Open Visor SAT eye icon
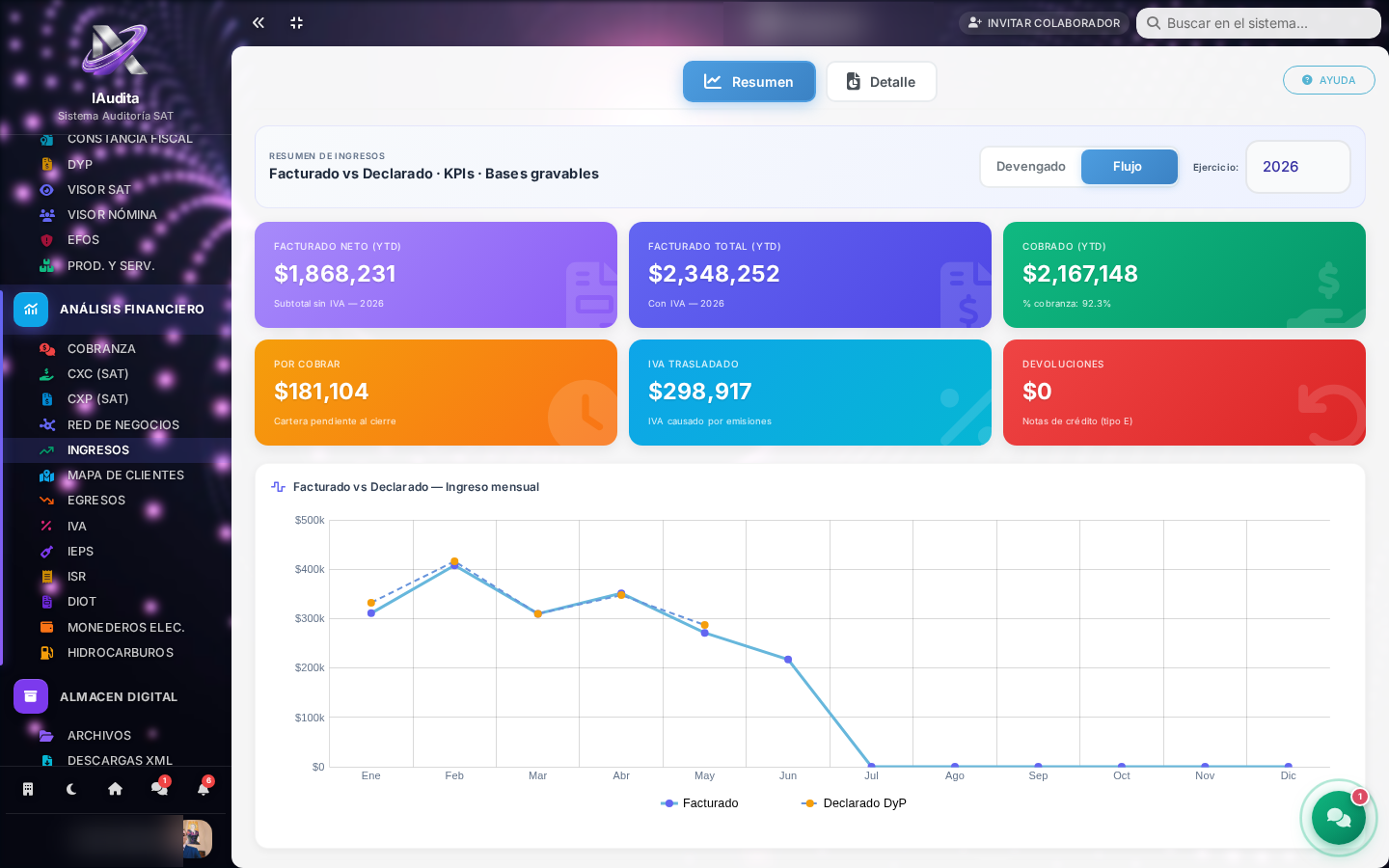The width and height of the screenshot is (1389, 868). pos(46,190)
